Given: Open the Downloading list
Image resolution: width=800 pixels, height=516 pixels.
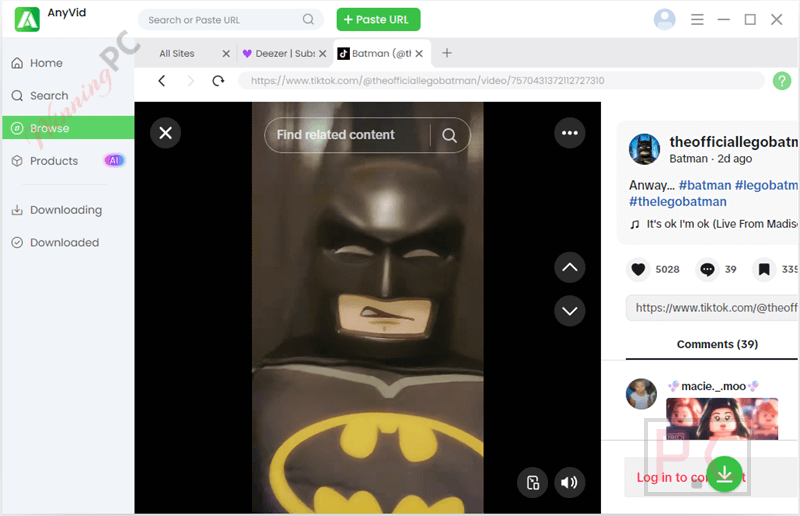Looking at the screenshot, I should pos(68,210).
